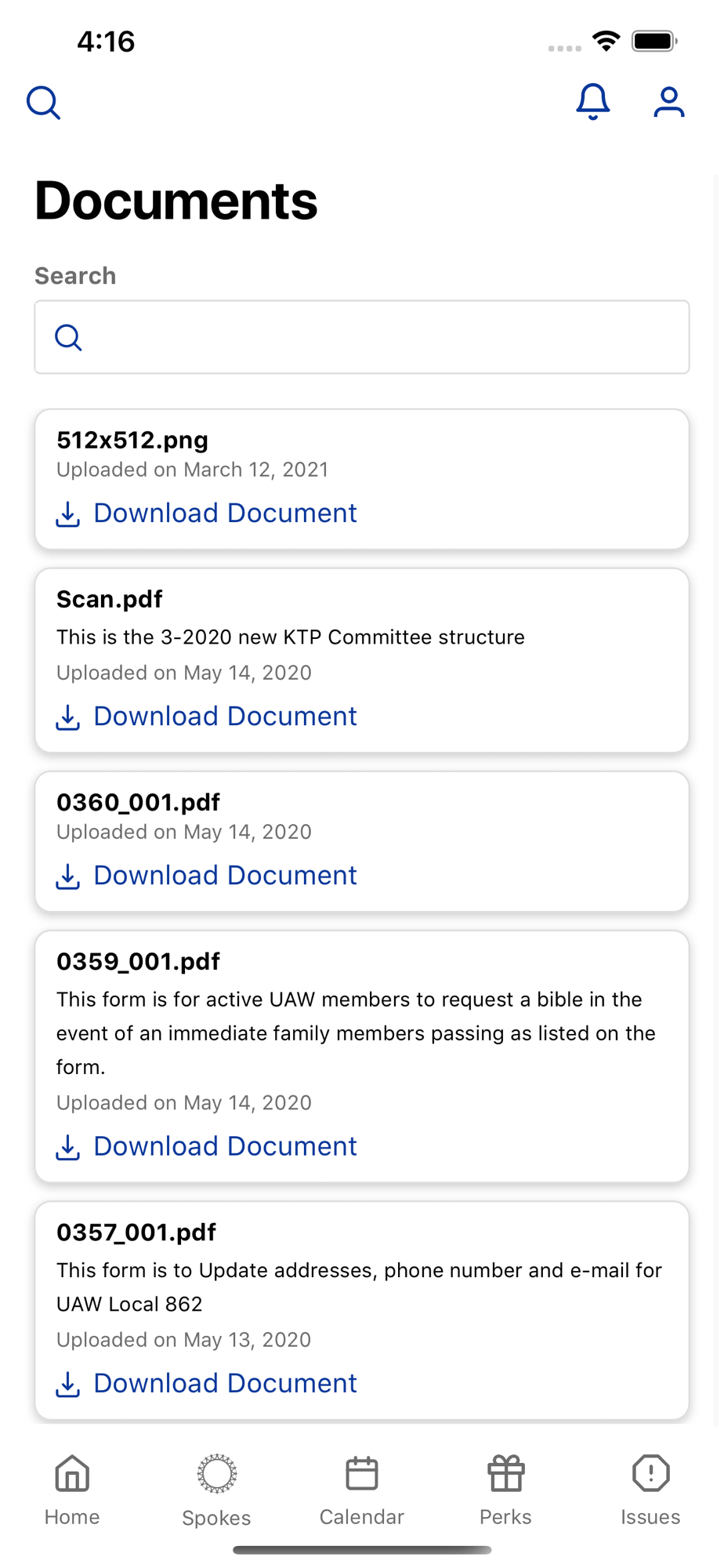Screen dimensions: 724x1568
Task: Click the magnifier icon inside search field
Action: (x=68, y=337)
